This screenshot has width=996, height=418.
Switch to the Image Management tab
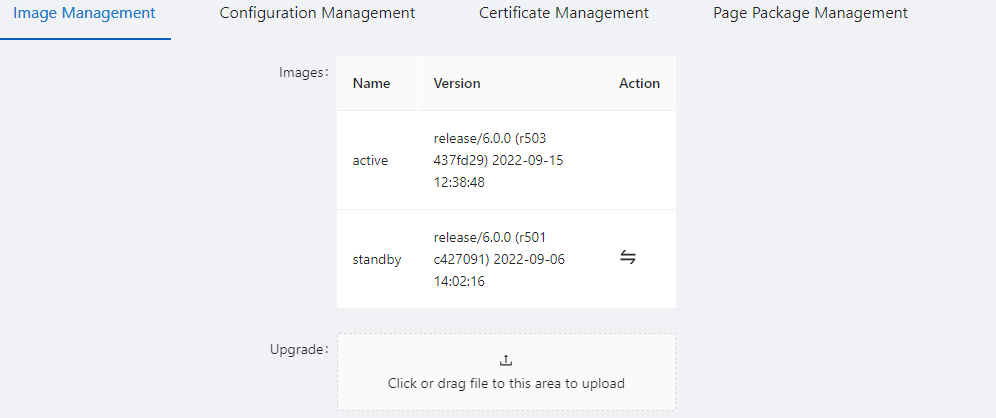(84, 13)
